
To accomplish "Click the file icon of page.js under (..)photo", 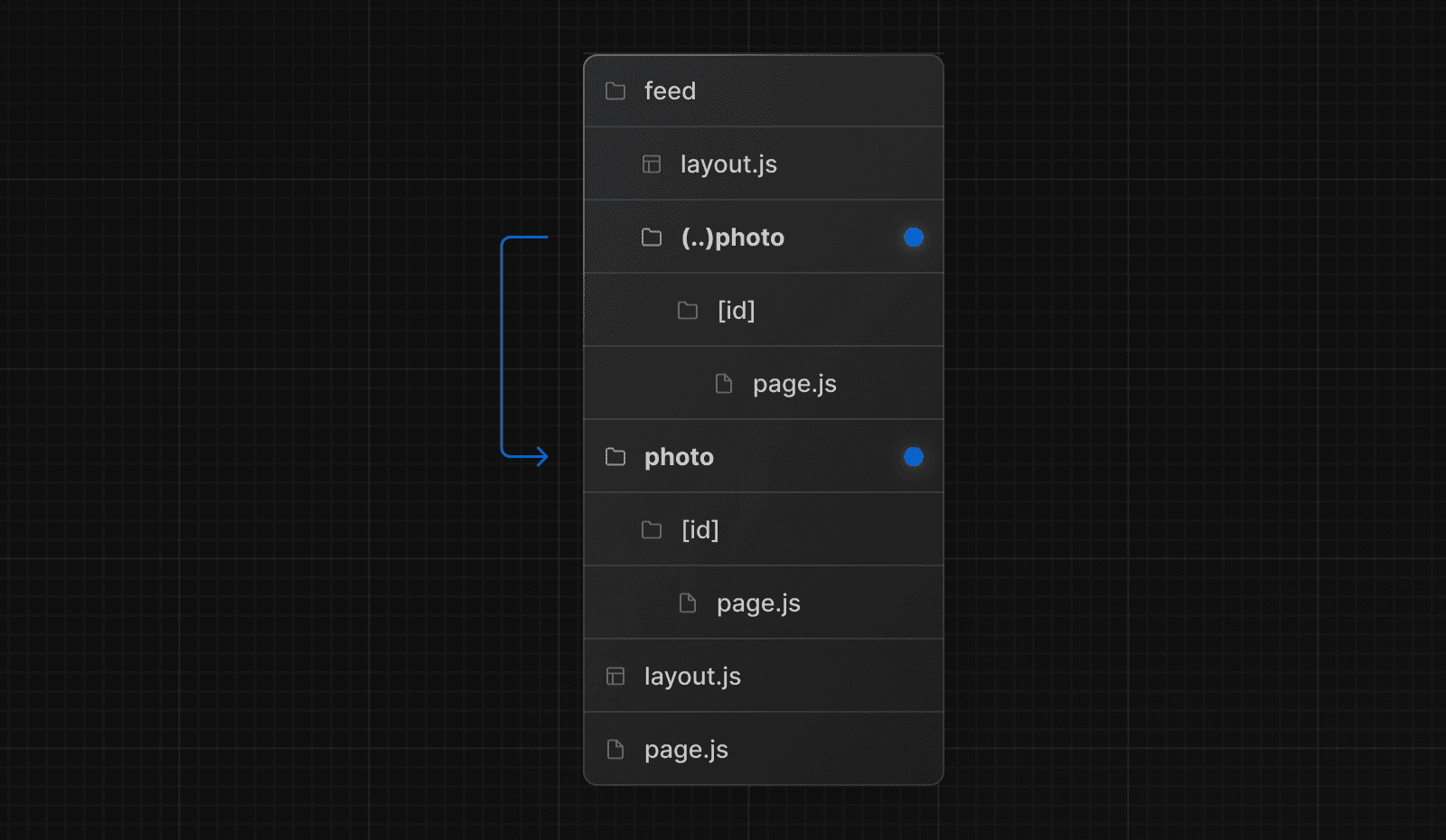I will click(x=724, y=384).
